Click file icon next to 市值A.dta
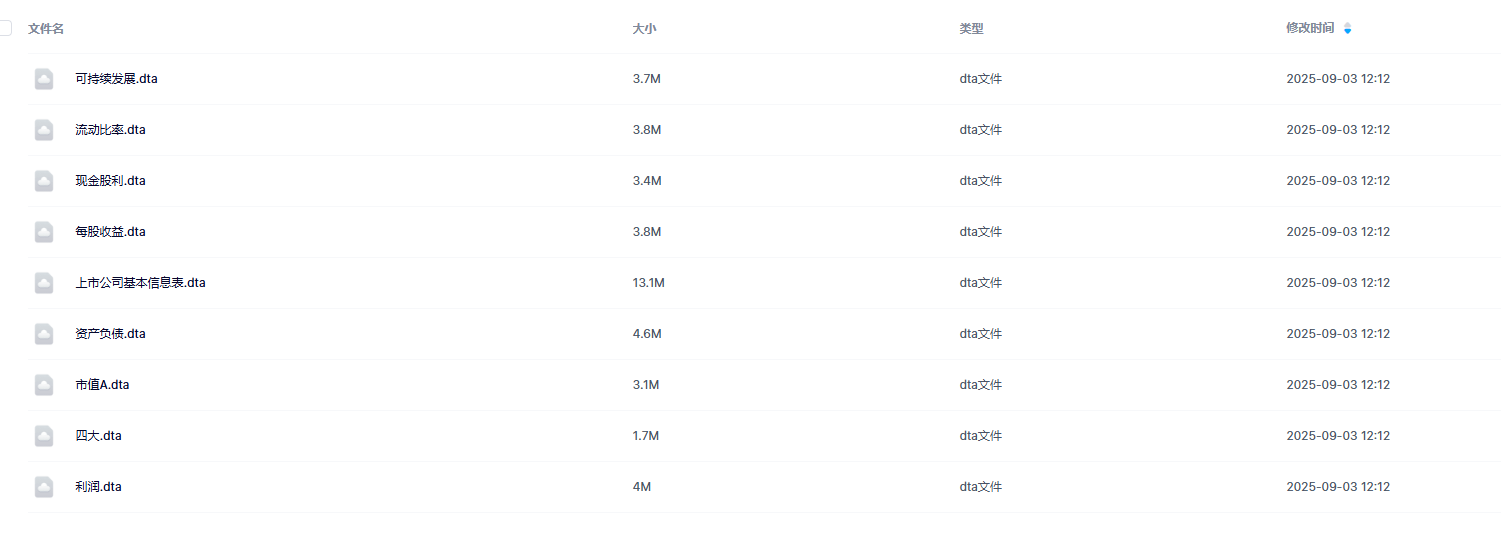The image size is (1501, 554). click(x=44, y=385)
